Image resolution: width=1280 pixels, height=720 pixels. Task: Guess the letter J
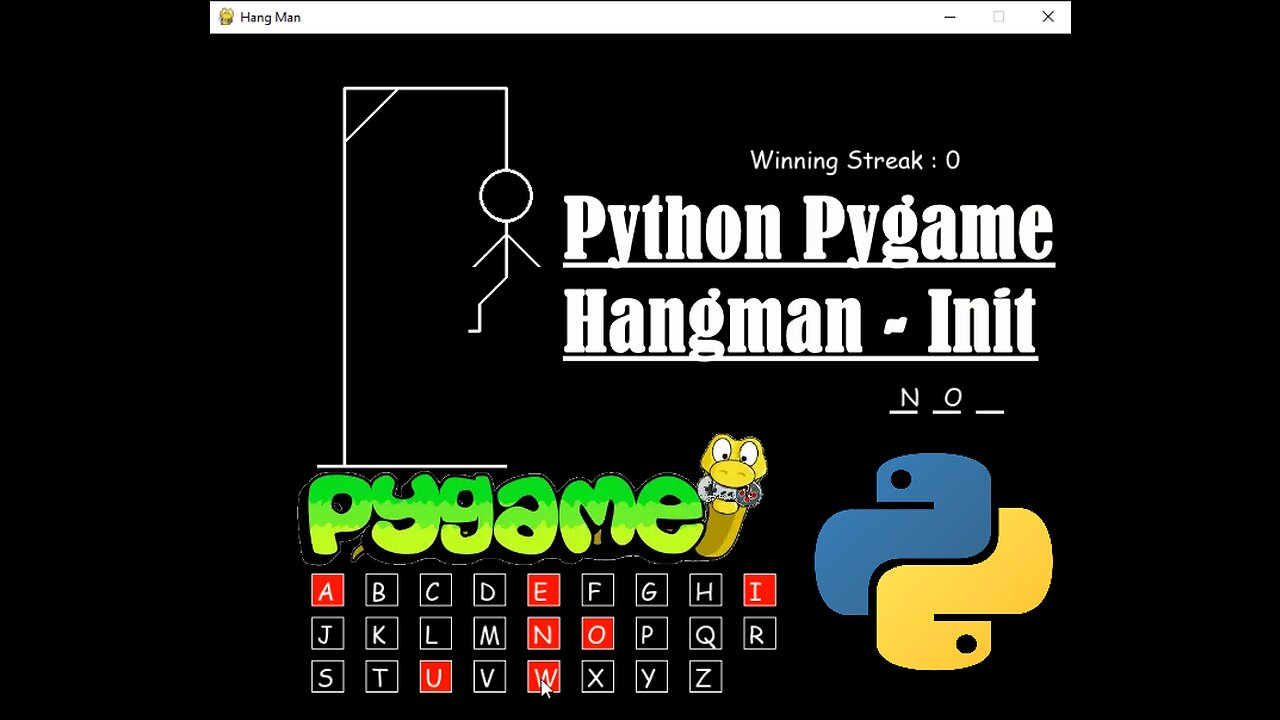327,634
